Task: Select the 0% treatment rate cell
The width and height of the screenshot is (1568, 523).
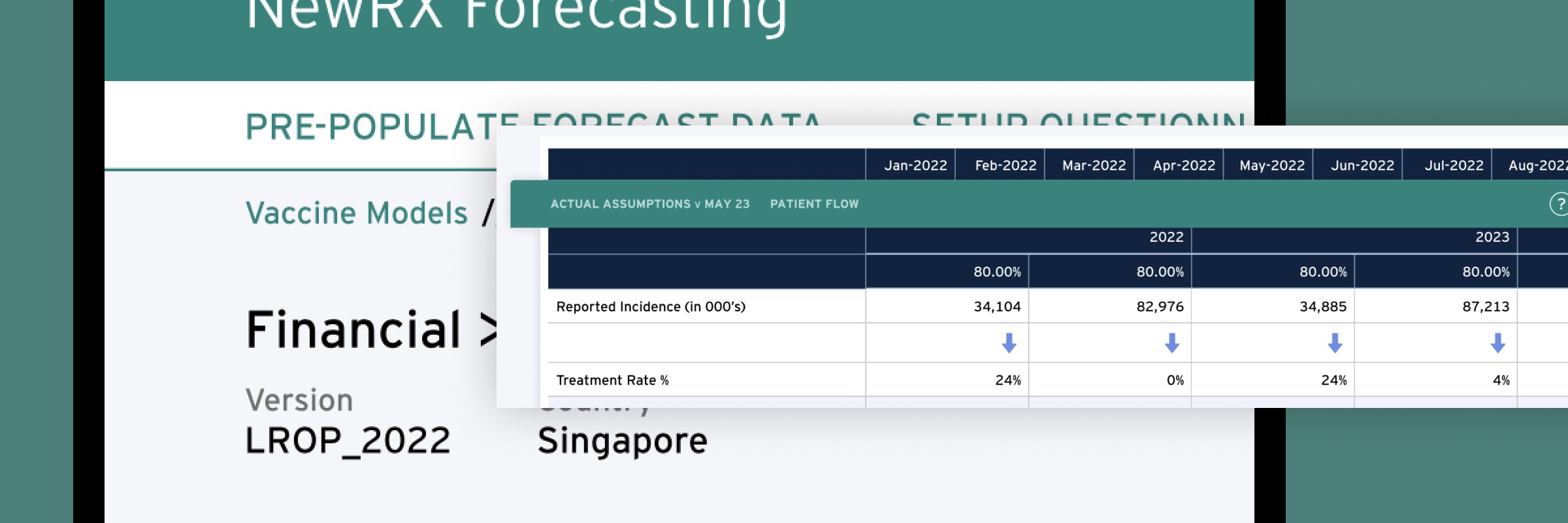Action: (1110, 380)
